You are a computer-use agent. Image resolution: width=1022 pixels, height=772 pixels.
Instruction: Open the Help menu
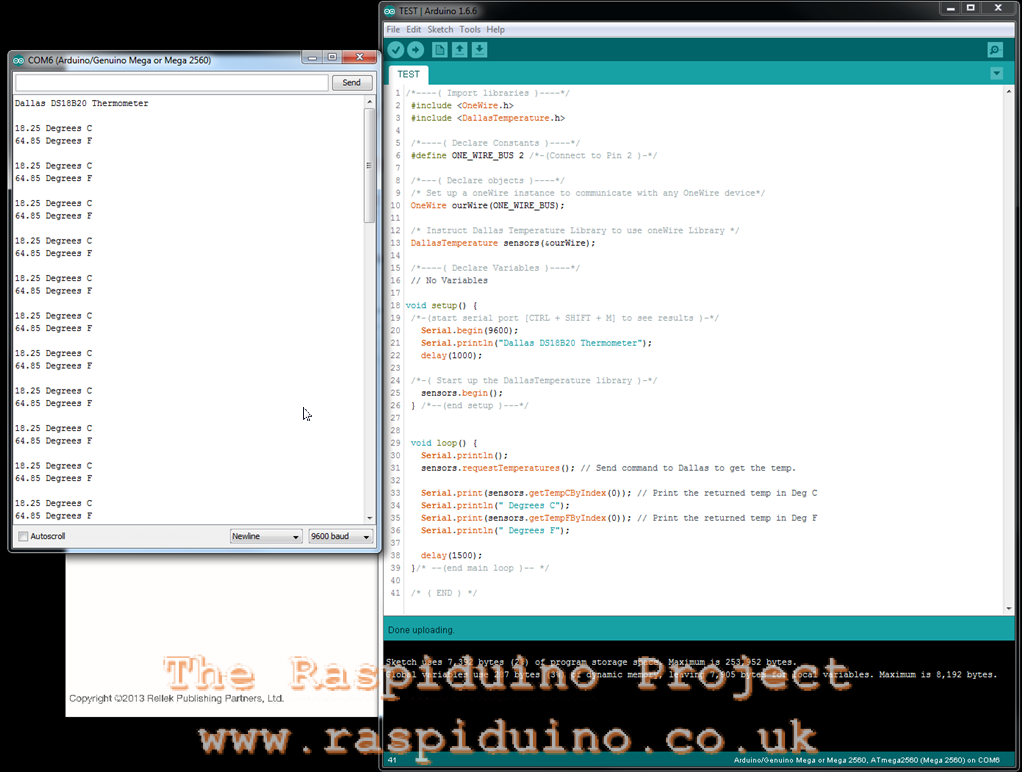[495, 29]
